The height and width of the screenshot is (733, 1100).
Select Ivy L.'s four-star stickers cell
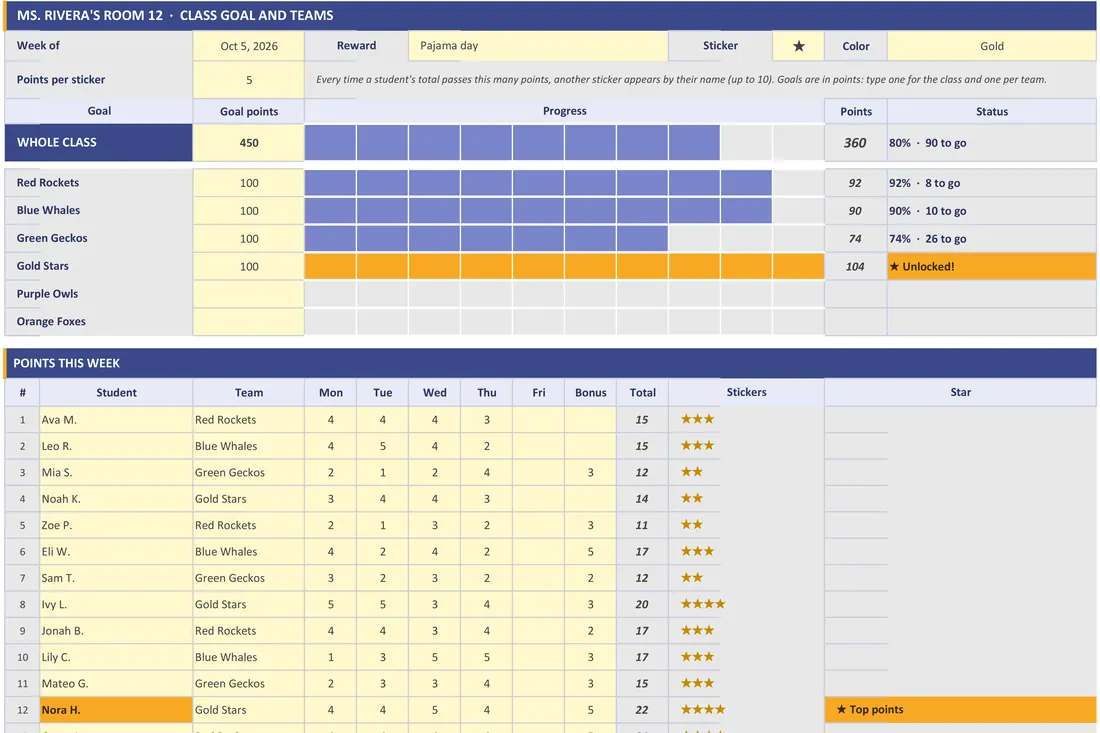point(746,604)
